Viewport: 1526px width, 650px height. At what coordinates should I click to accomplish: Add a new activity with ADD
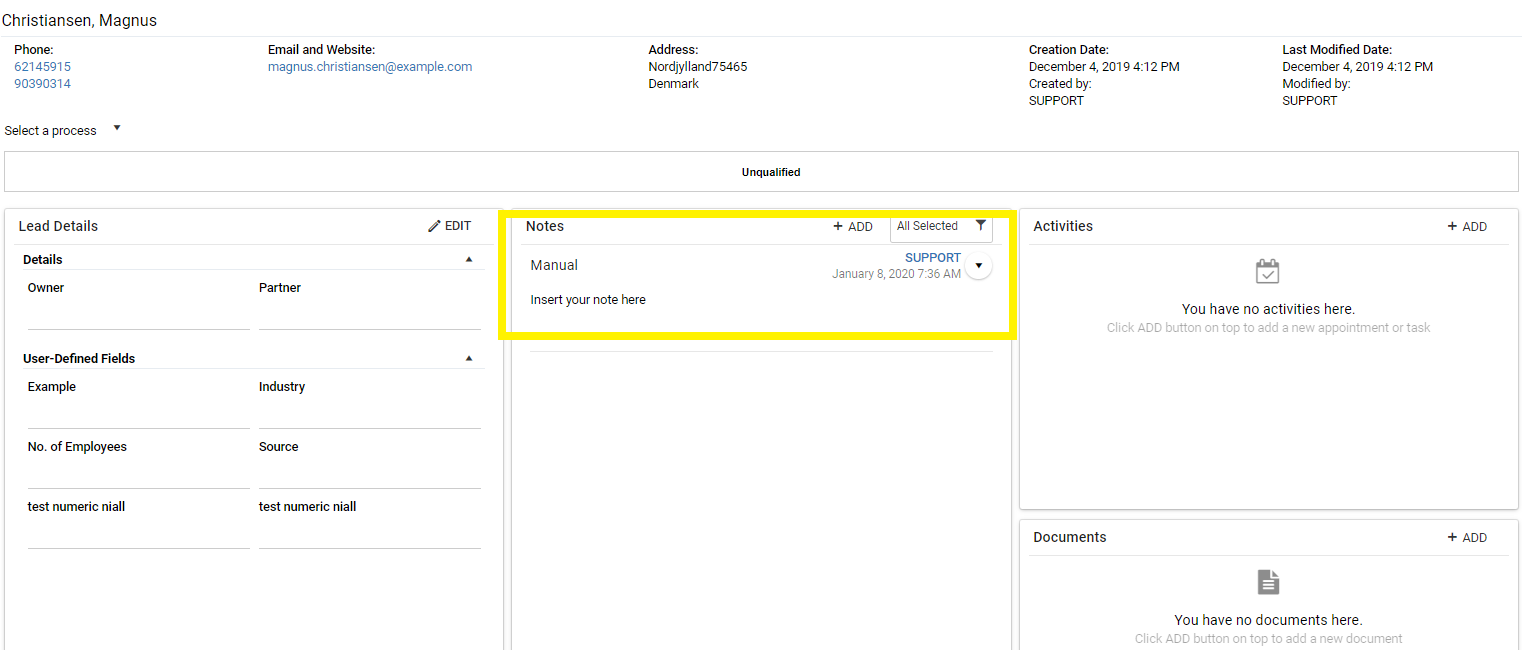[1467, 227]
